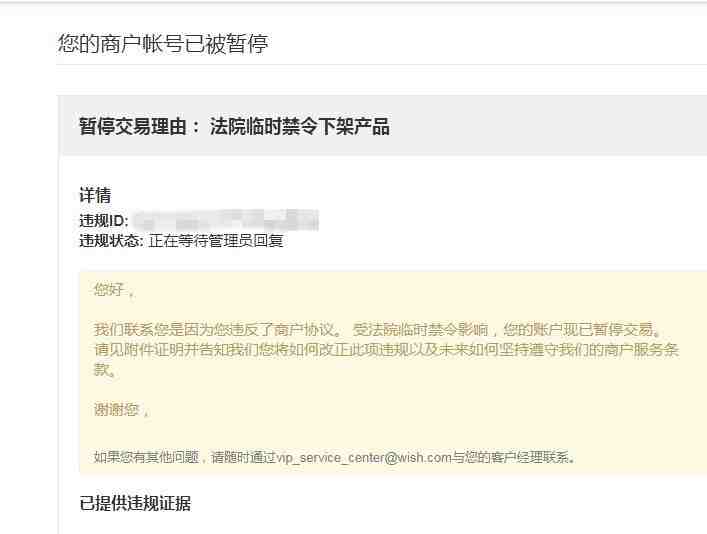
Task: Select the 违规ID label
Action: (104, 221)
